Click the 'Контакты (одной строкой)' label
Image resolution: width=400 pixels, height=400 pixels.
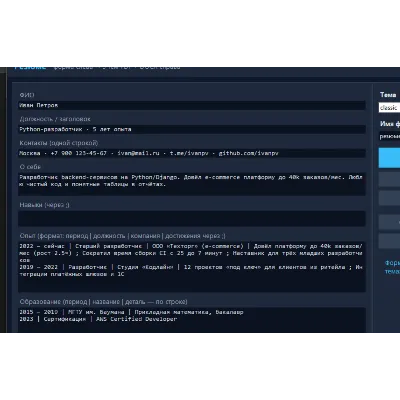pos(59,143)
